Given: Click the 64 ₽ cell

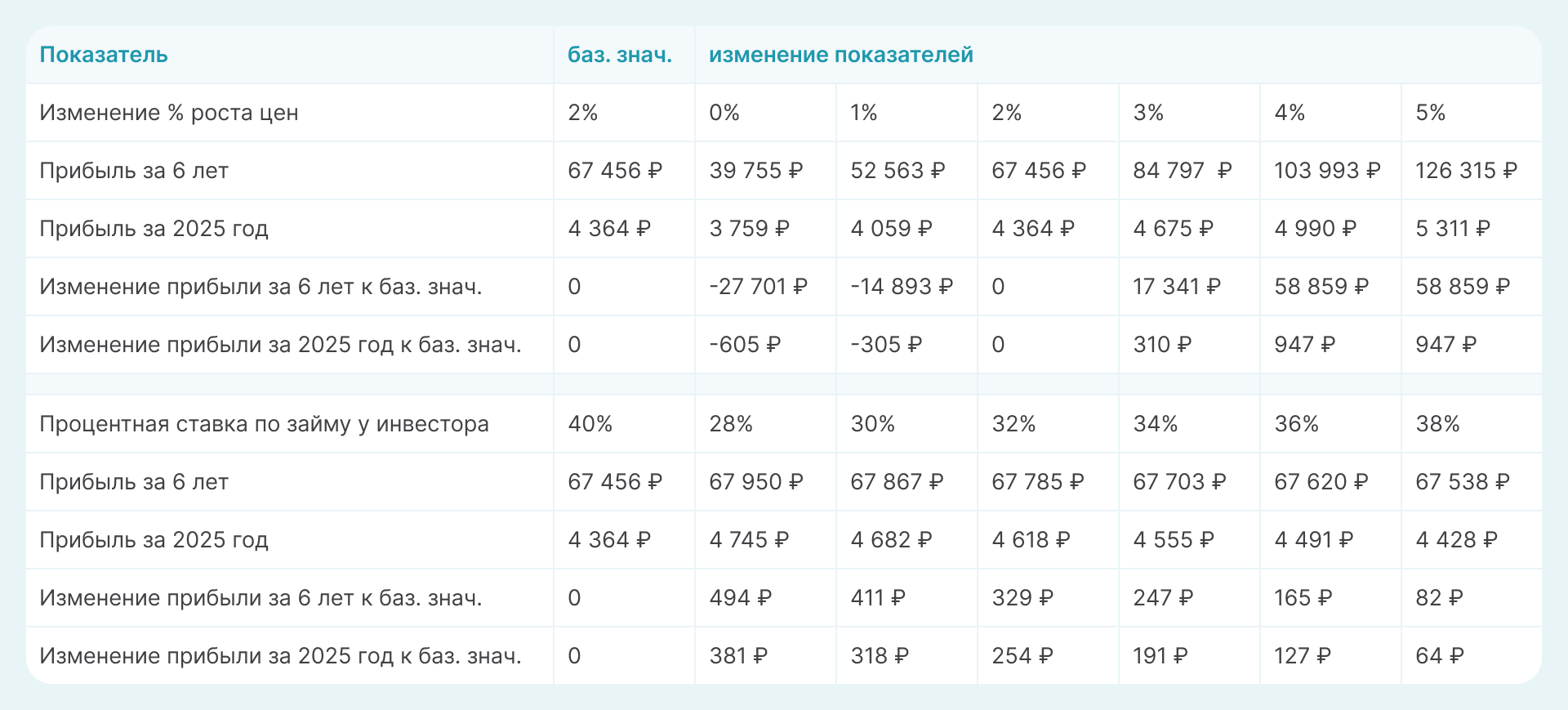Looking at the screenshot, I should 1439,656.
